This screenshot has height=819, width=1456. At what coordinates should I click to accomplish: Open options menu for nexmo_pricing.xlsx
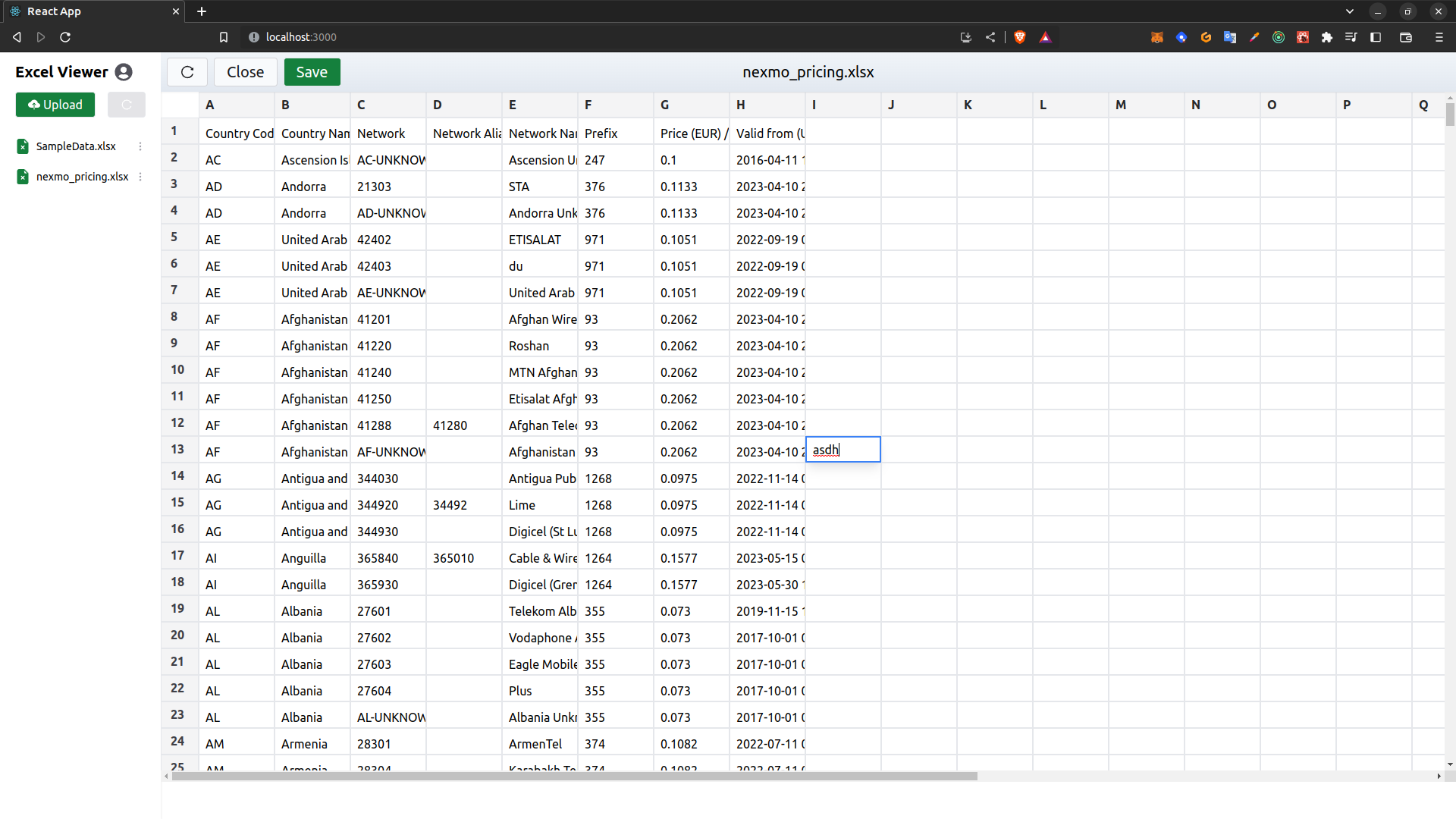[140, 177]
